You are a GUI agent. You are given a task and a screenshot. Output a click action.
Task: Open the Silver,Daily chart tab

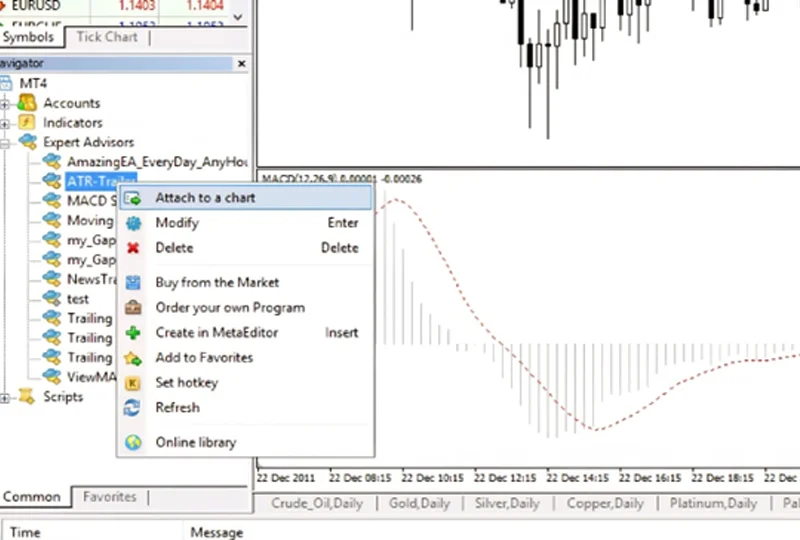click(x=507, y=503)
